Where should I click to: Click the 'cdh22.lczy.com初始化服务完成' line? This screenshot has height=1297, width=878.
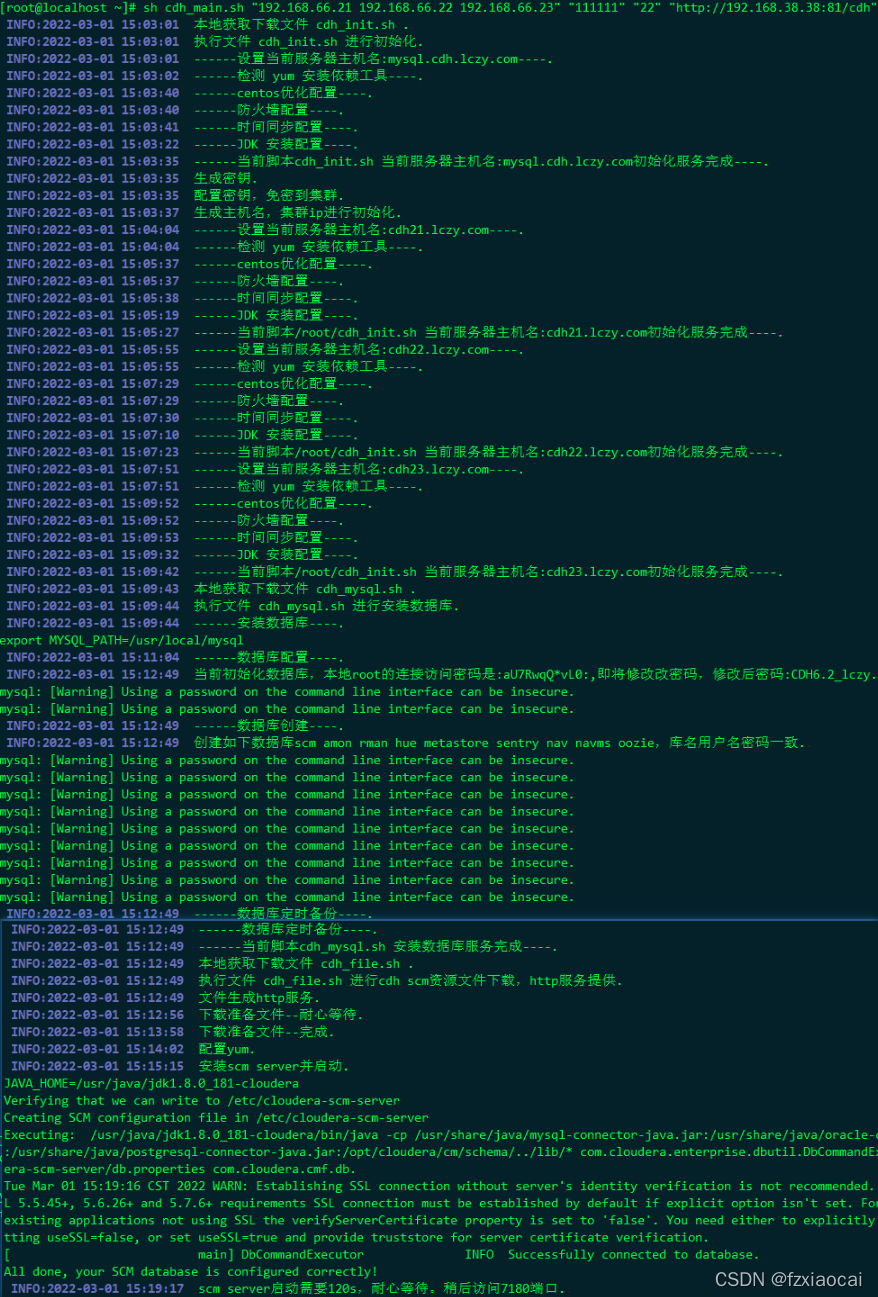click(x=395, y=452)
